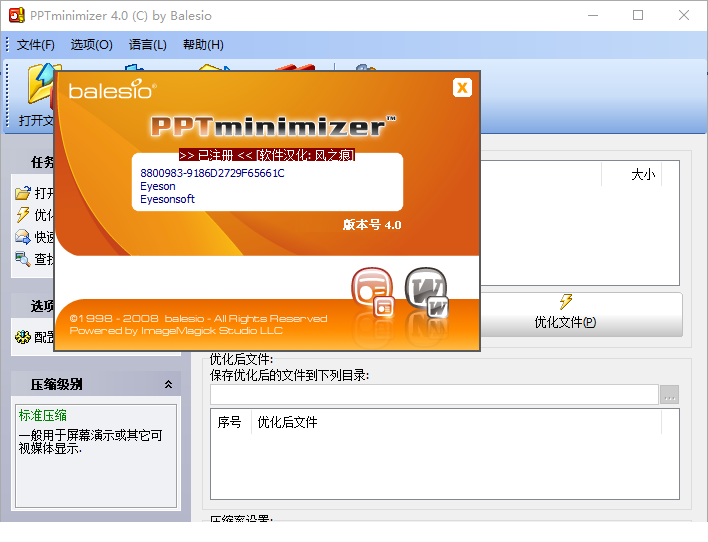Click the configuration gear icon under options
The height and width of the screenshot is (542, 708).
pos(23,336)
